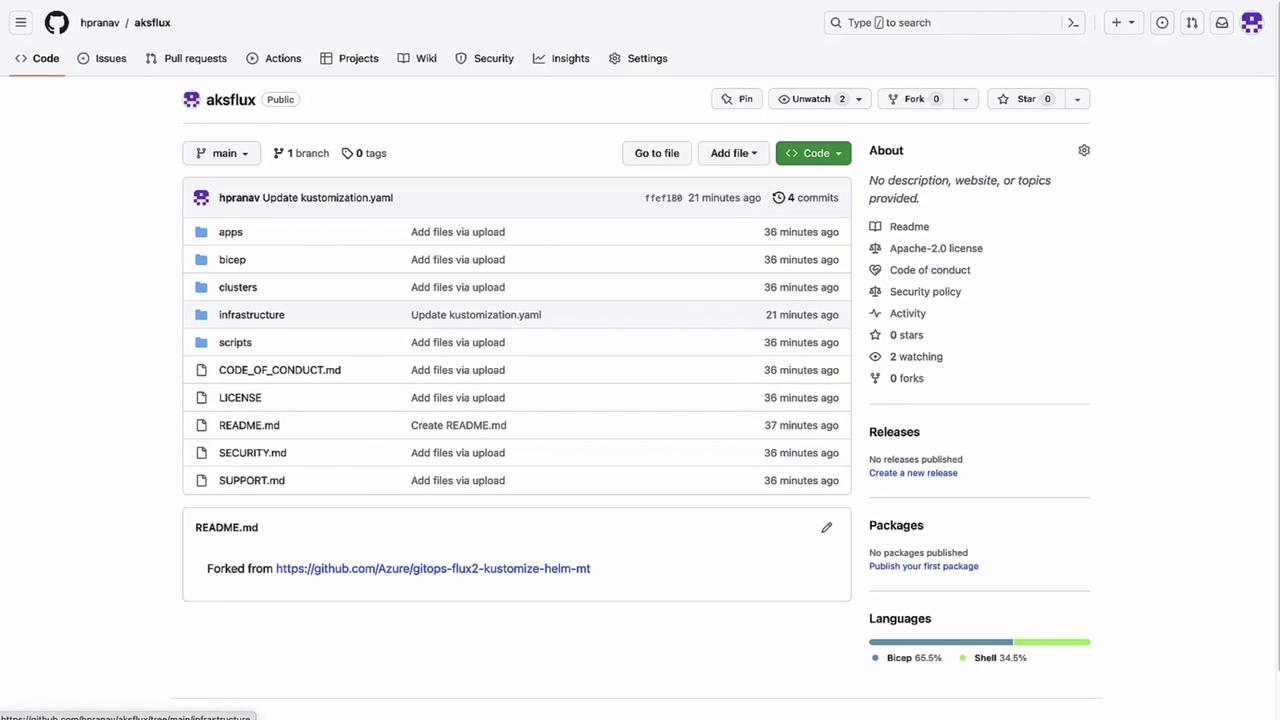
Task: Open the Insights tab
Action: pos(561,58)
